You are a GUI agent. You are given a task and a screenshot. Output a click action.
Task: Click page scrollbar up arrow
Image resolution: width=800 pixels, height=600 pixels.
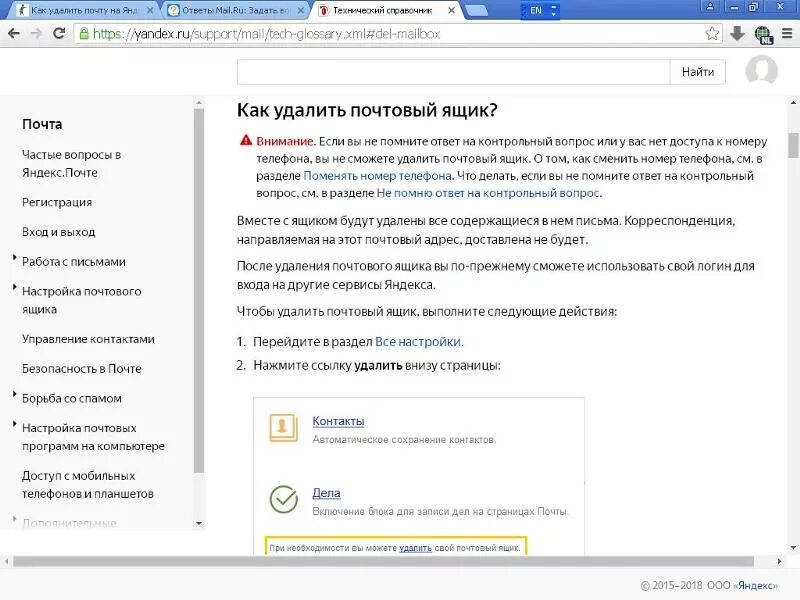tap(793, 103)
